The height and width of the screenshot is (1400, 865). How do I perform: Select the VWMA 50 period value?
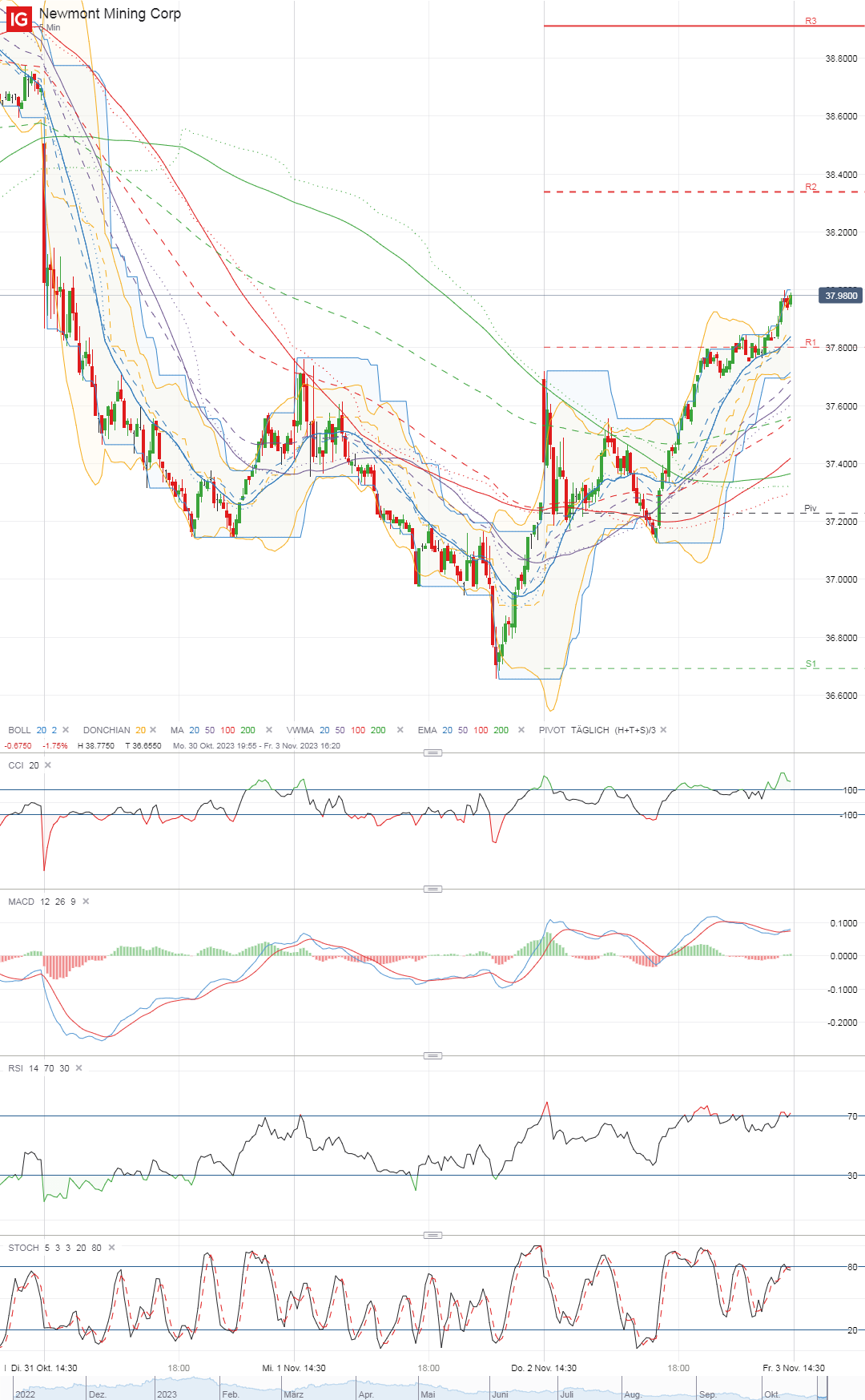pyautogui.click(x=340, y=730)
